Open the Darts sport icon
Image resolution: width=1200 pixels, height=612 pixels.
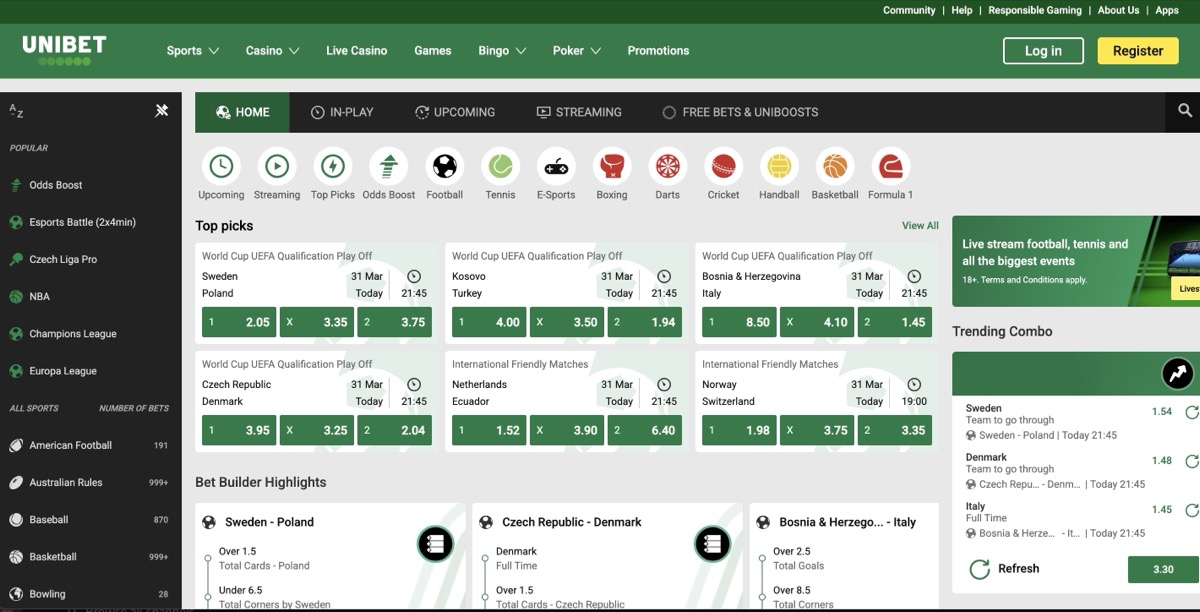pyautogui.click(x=667, y=166)
